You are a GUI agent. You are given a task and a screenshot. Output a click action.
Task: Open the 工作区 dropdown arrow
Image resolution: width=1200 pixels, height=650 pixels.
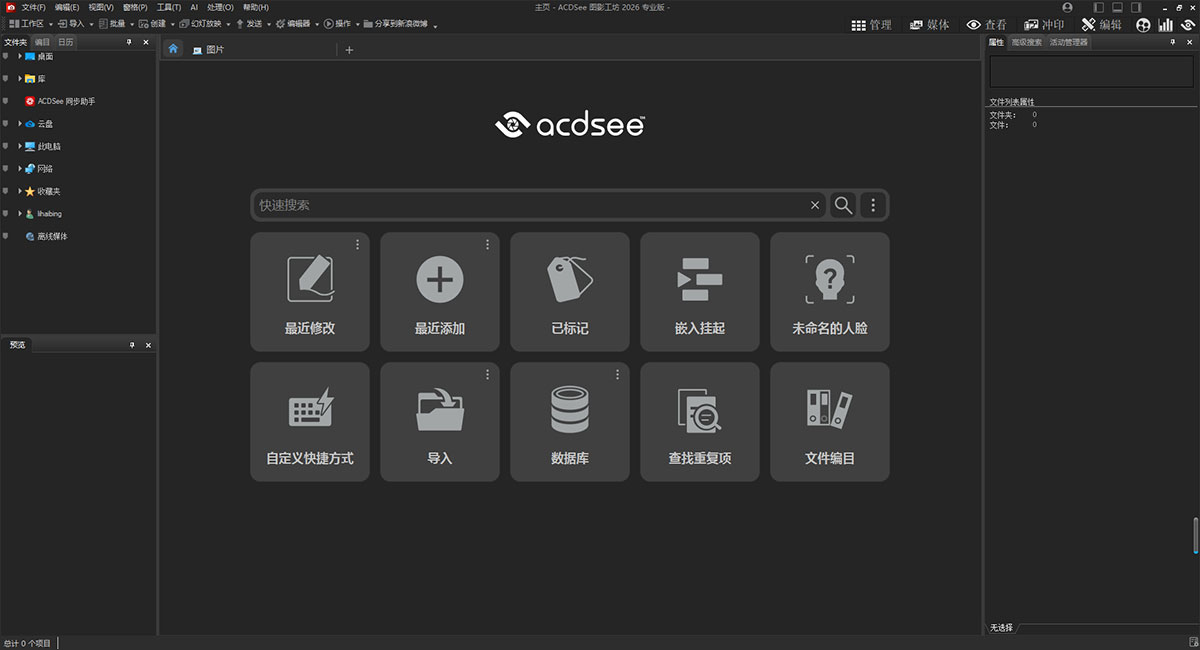tap(50, 23)
